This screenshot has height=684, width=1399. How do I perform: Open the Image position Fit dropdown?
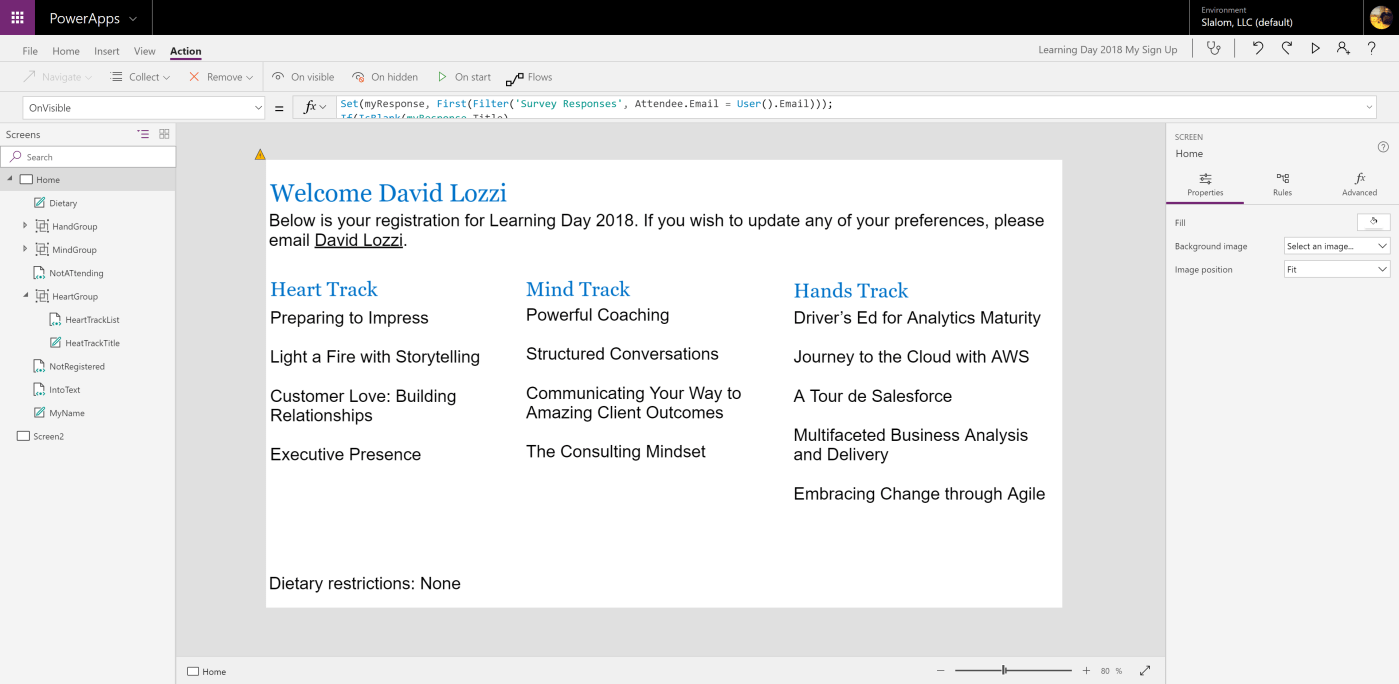point(1337,270)
